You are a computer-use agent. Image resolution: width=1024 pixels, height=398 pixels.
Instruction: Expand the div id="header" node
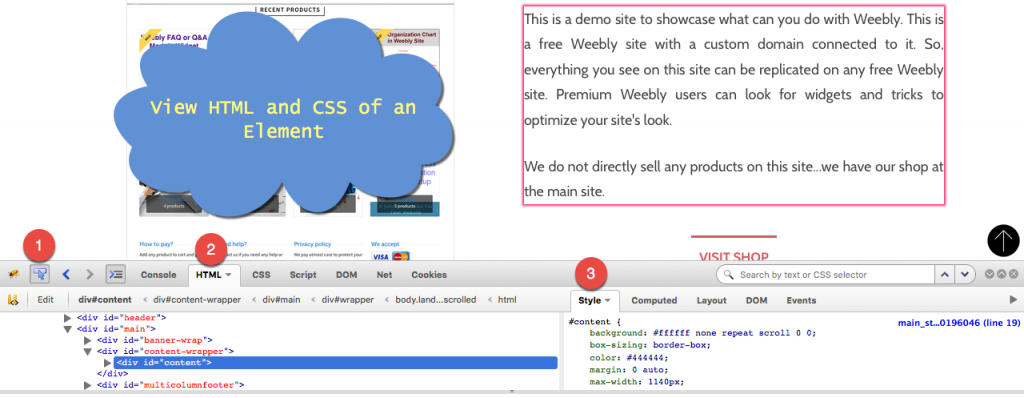pyautogui.click(x=67, y=318)
